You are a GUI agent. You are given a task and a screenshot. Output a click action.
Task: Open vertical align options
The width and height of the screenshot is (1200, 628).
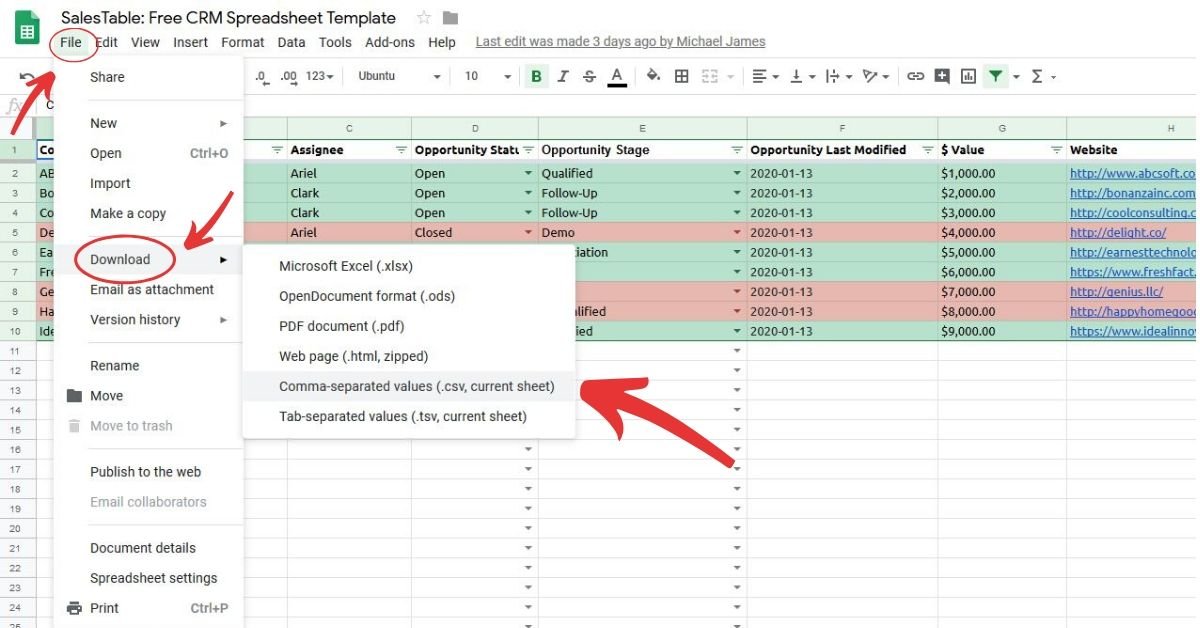[801, 76]
